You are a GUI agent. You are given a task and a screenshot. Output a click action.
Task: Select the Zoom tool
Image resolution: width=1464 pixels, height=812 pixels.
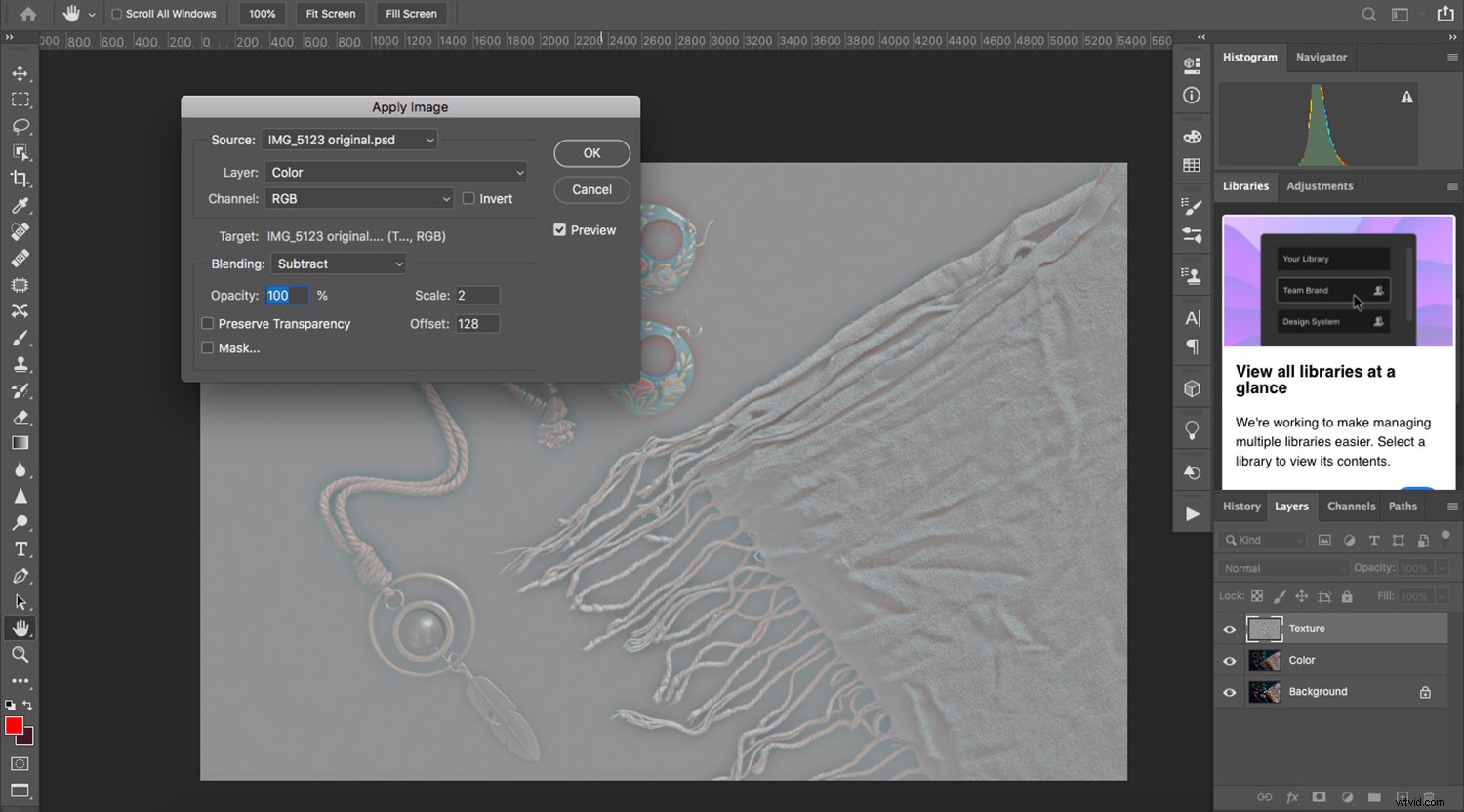(x=21, y=655)
